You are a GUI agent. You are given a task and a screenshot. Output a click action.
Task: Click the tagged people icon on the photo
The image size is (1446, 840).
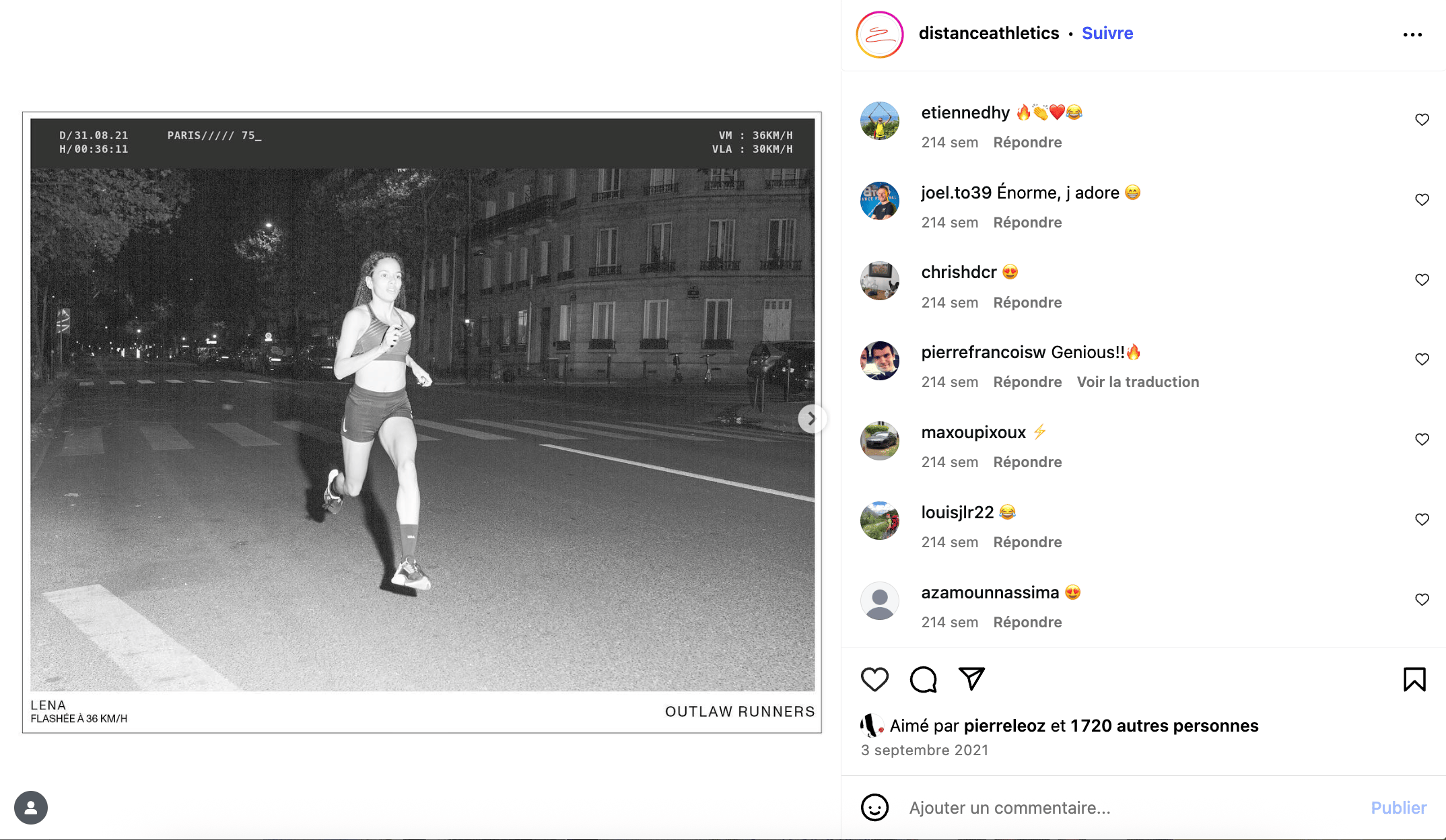(31, 808)
